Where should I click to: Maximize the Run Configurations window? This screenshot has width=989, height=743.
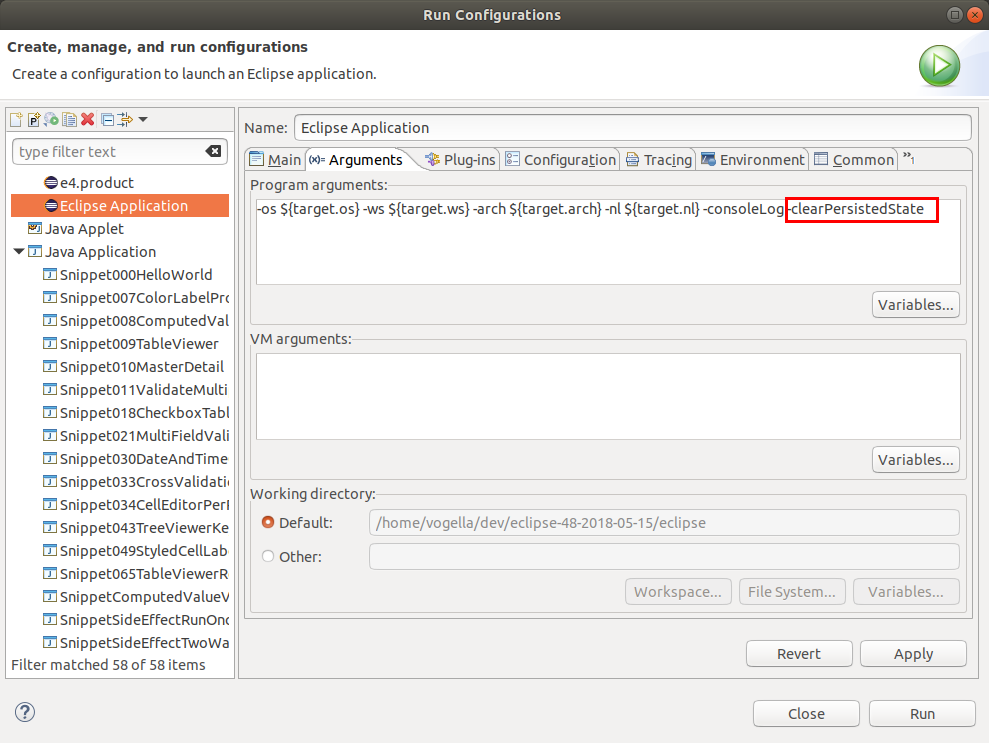point(955,15)
